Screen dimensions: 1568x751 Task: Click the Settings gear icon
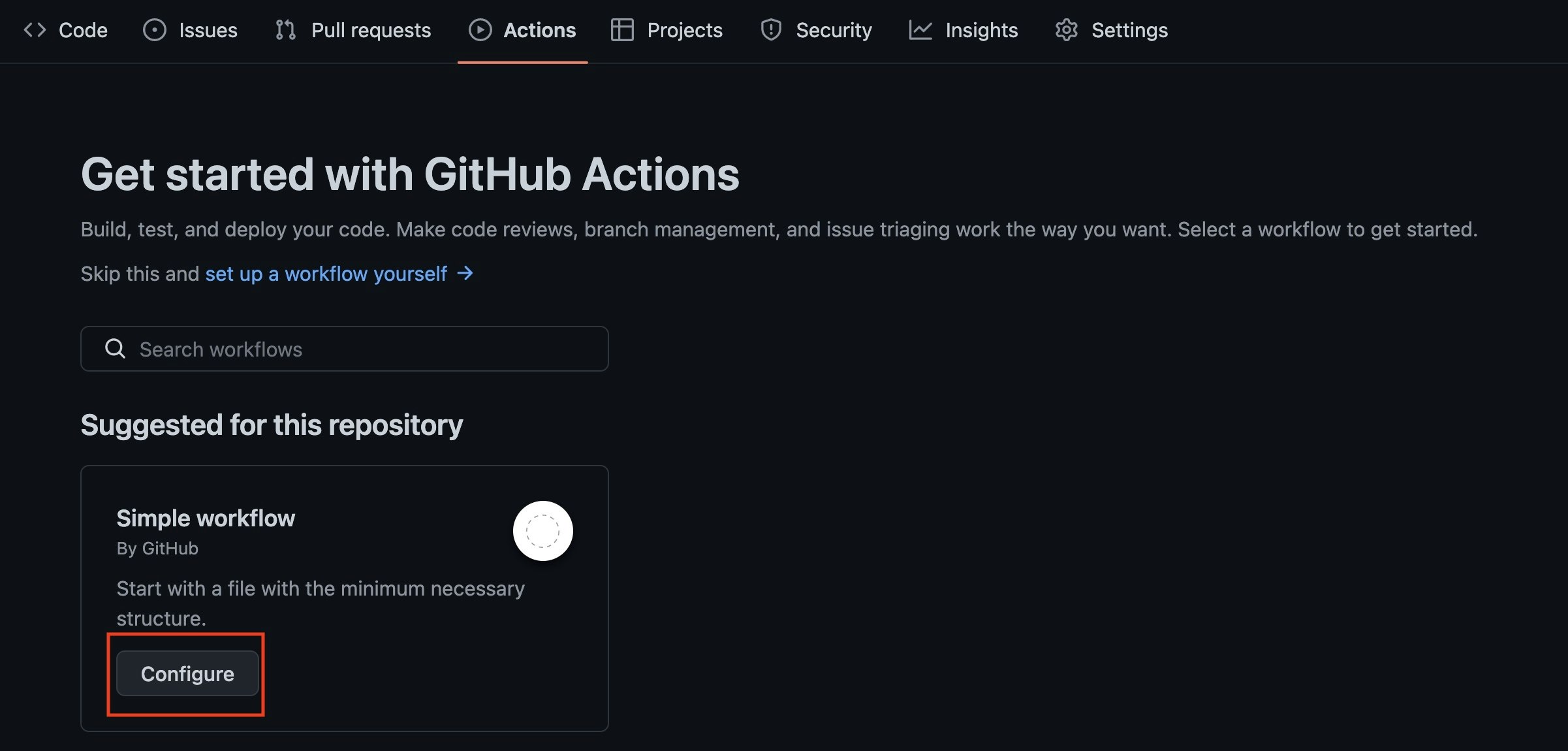tap(1066, 30)
